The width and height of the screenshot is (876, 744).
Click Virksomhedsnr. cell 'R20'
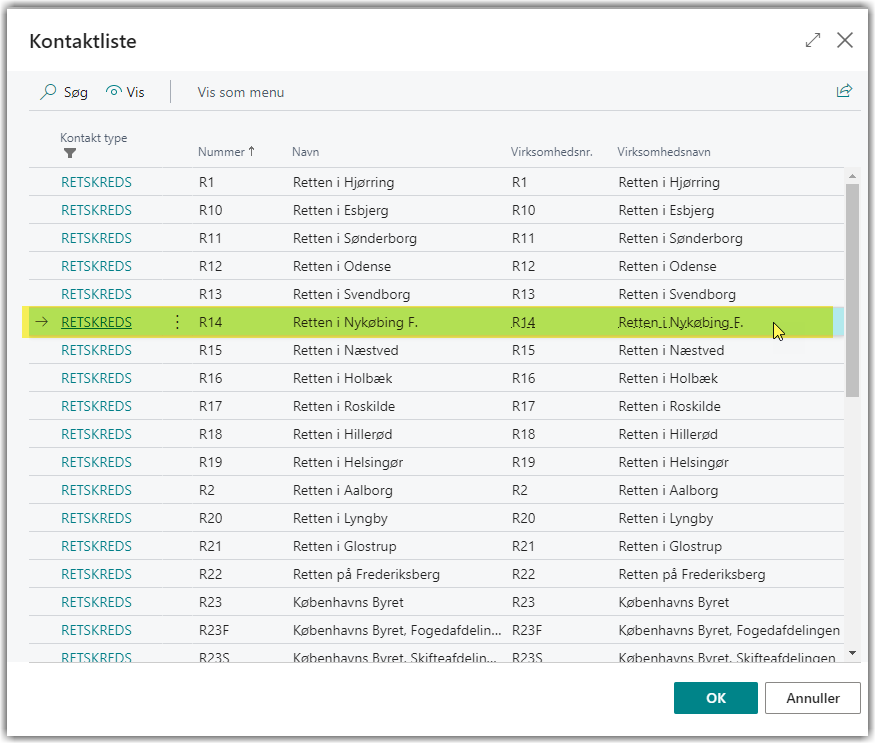(523, 518)
